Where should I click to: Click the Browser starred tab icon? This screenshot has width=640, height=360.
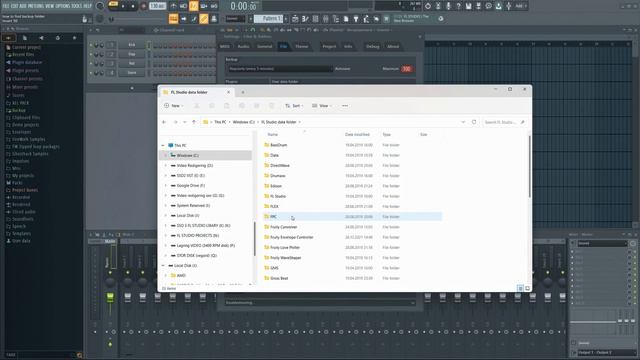click(x=74, y=38)
